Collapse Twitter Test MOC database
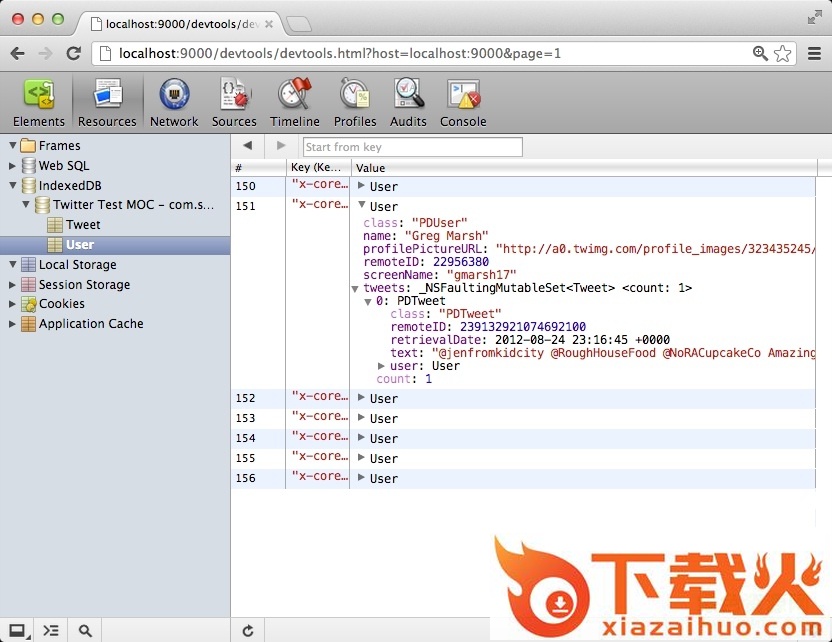Screen dimensions: 832x642 pos(25,204)
